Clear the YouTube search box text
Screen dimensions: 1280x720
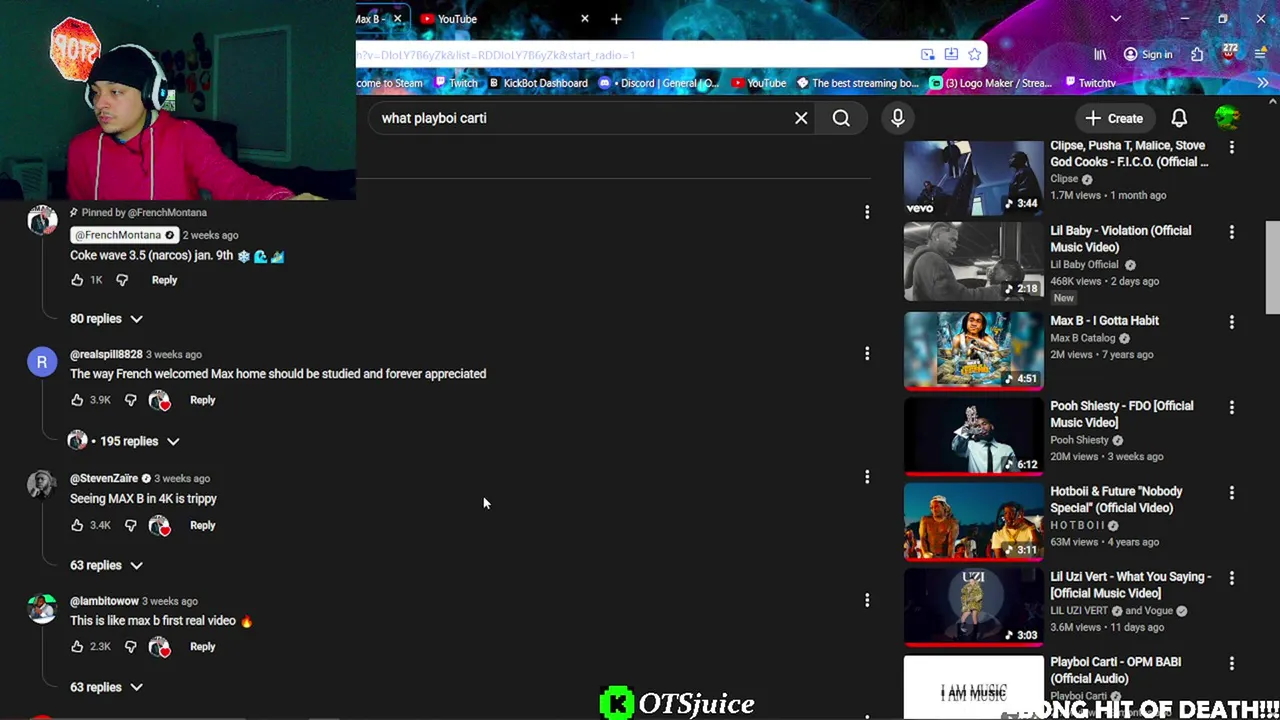click(x=801, y=118)
